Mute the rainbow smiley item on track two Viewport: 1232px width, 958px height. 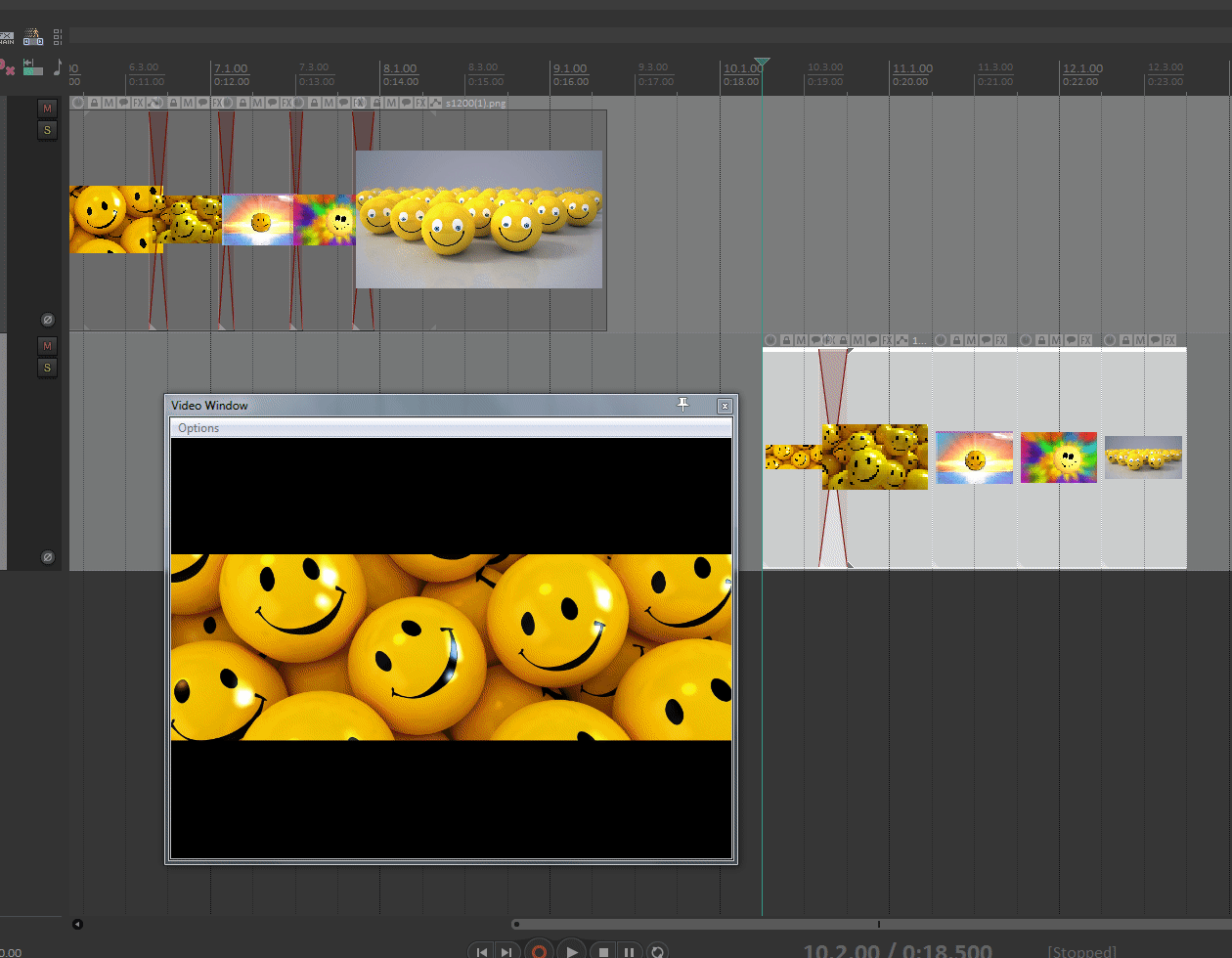(1056, 340)
